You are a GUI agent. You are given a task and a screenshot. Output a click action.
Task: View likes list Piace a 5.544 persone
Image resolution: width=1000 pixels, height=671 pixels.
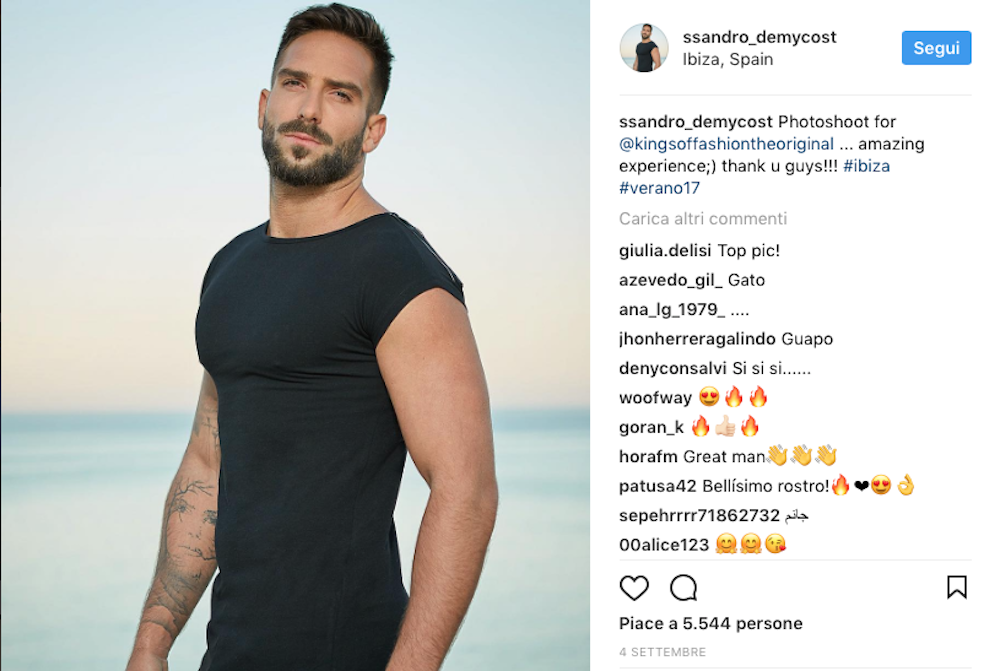(710, 623)
